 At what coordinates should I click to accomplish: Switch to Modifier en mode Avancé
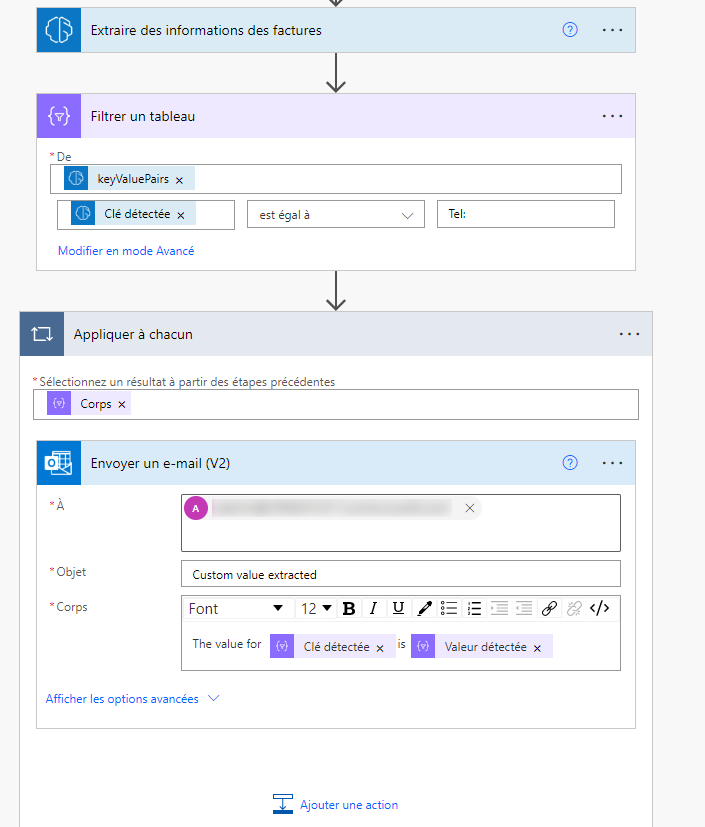126,251
